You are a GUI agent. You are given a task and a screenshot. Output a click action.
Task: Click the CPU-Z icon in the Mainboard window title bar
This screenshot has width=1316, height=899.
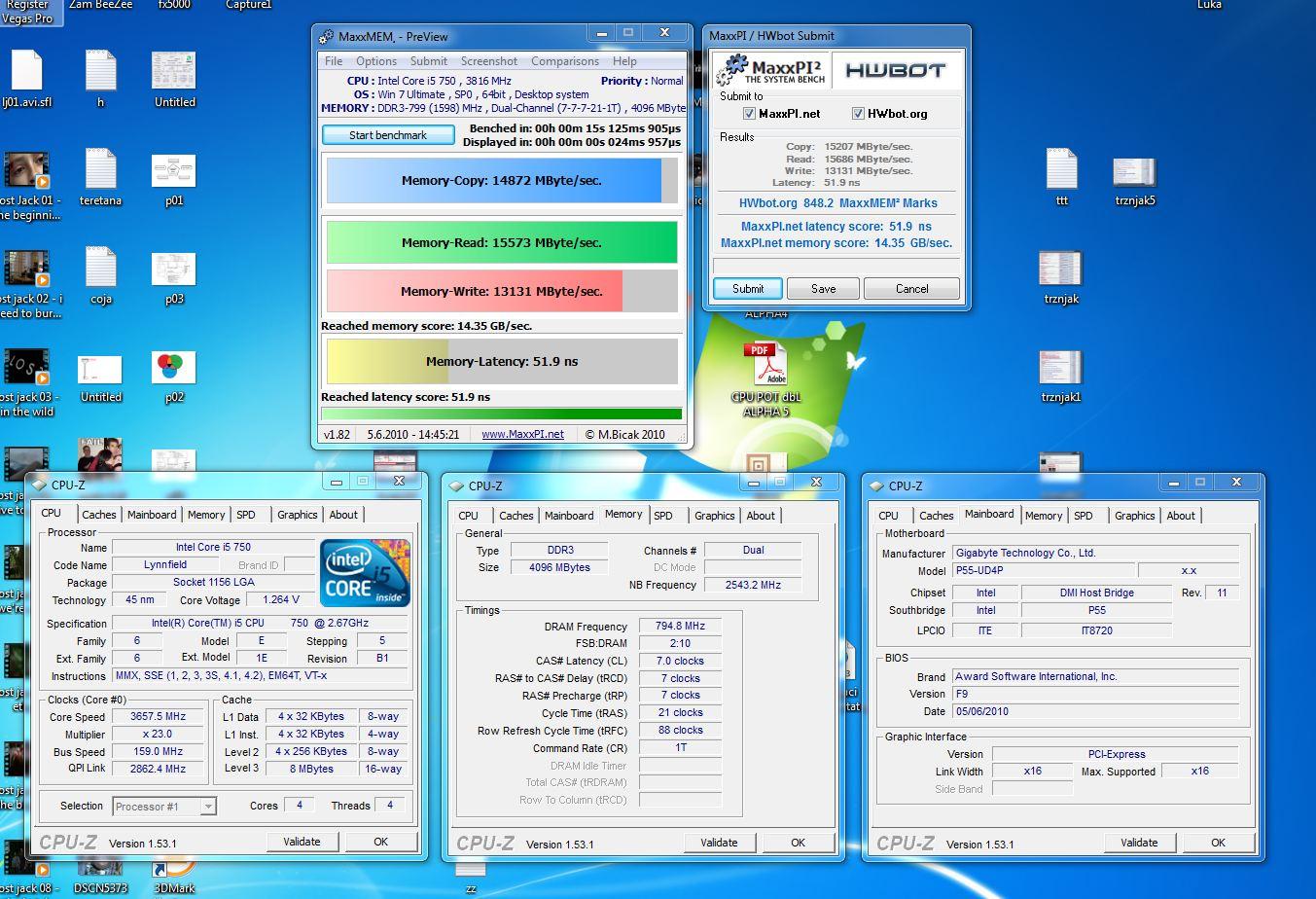click(x=876, y=485)
